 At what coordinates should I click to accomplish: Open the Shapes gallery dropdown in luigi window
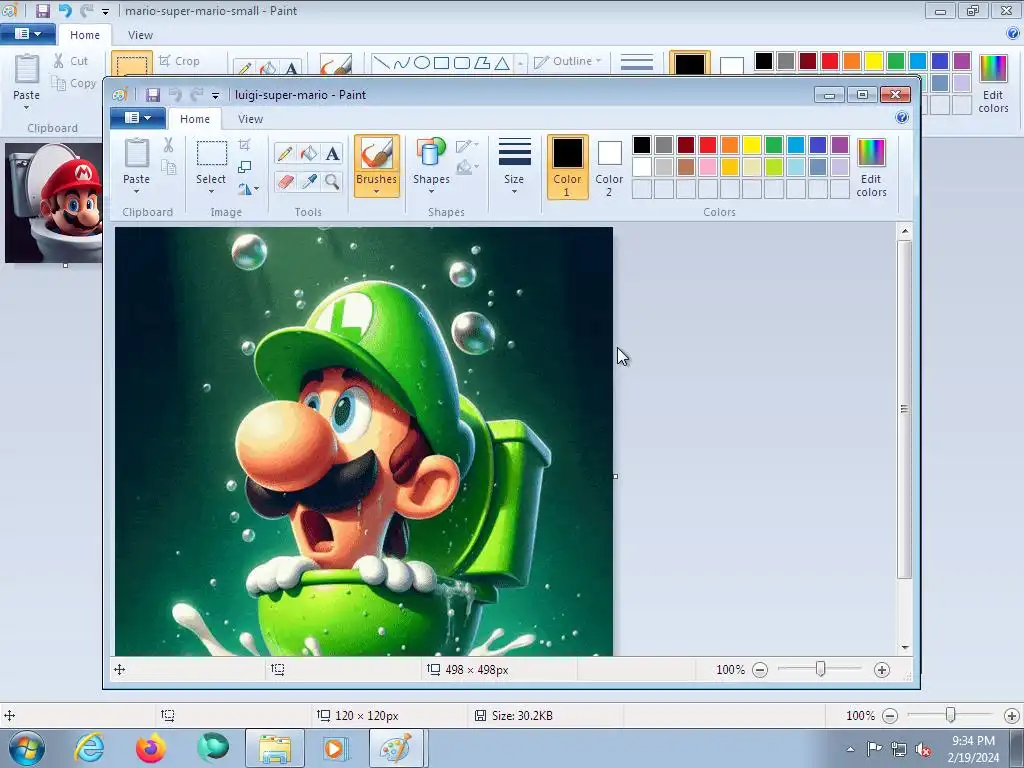(431, 191)
